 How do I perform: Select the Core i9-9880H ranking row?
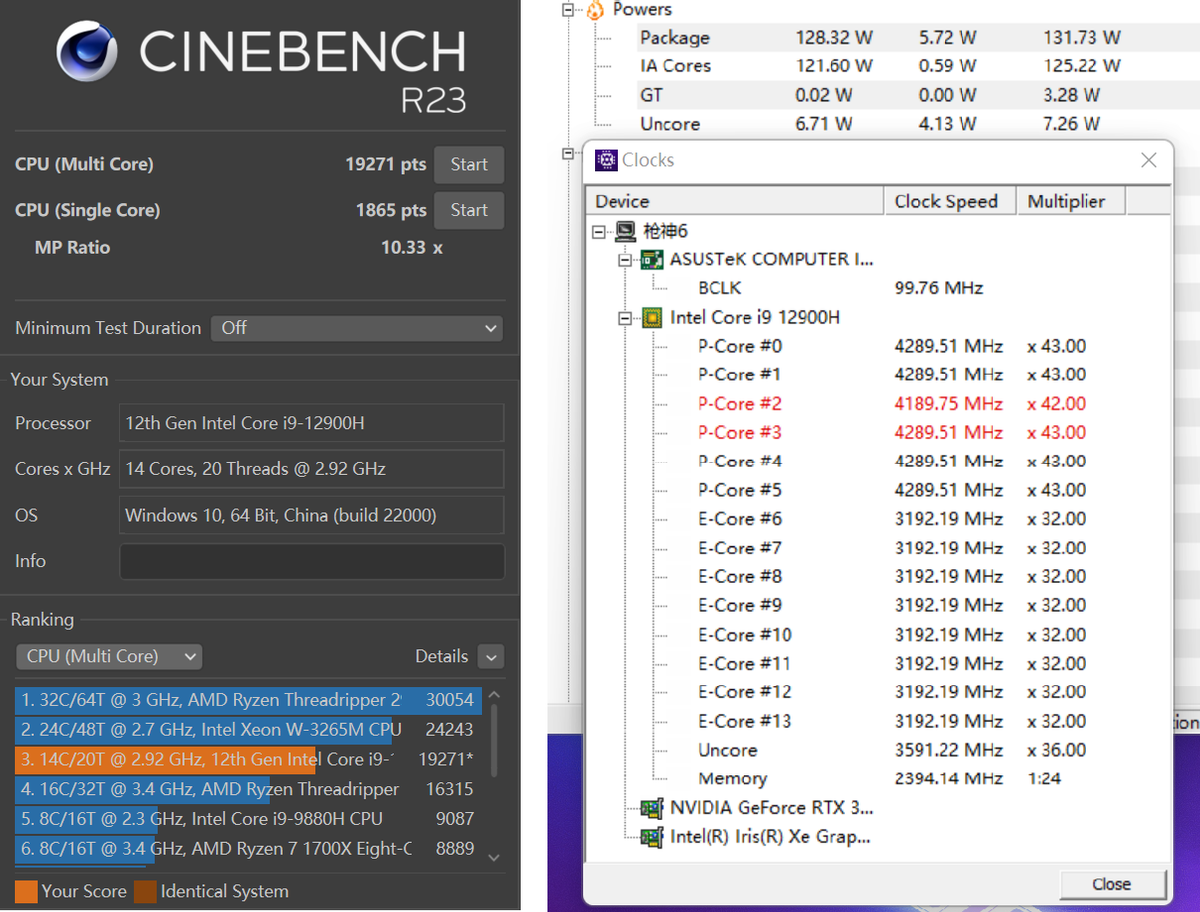[x=248, y=819]
